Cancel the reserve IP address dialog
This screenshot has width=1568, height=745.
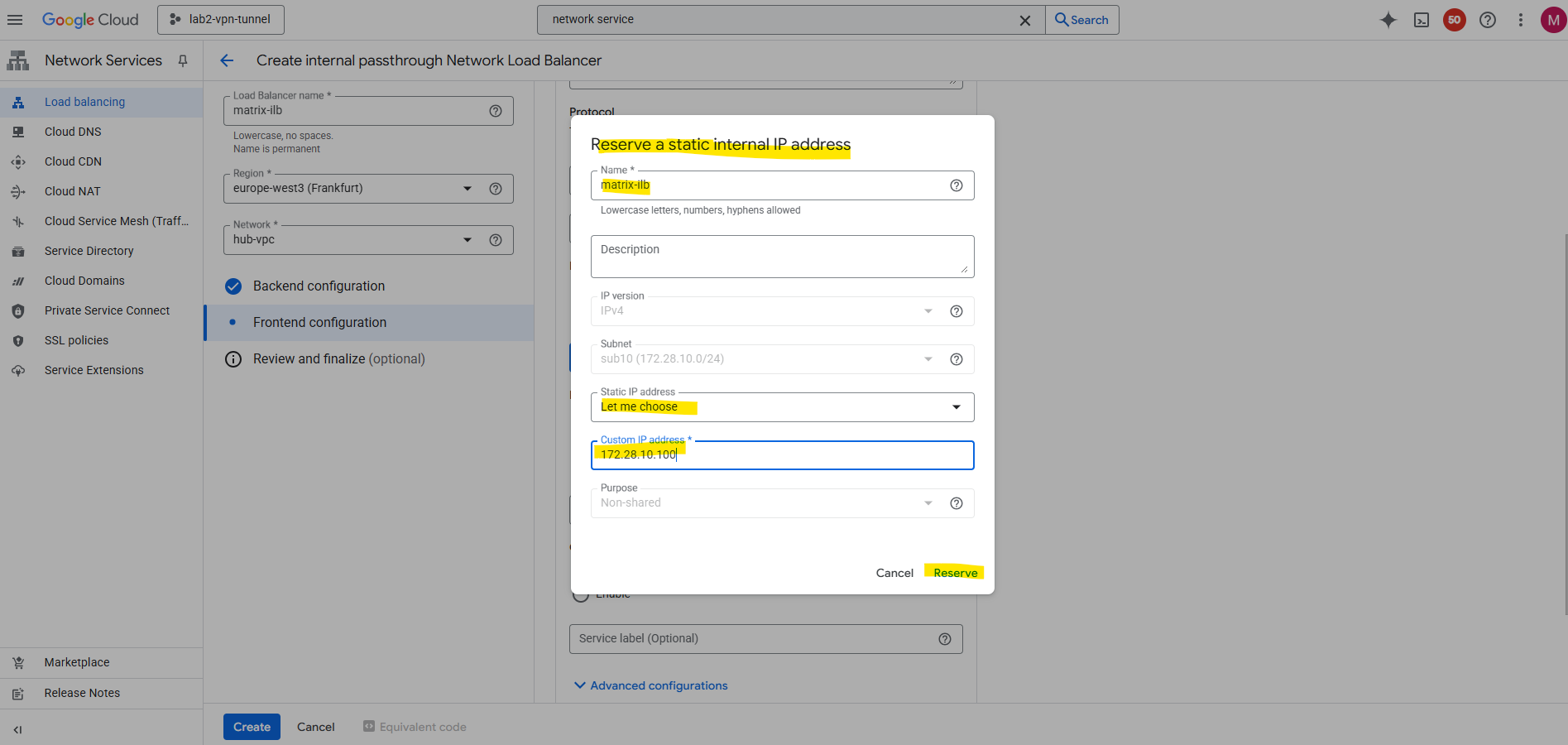pos(894,573)
